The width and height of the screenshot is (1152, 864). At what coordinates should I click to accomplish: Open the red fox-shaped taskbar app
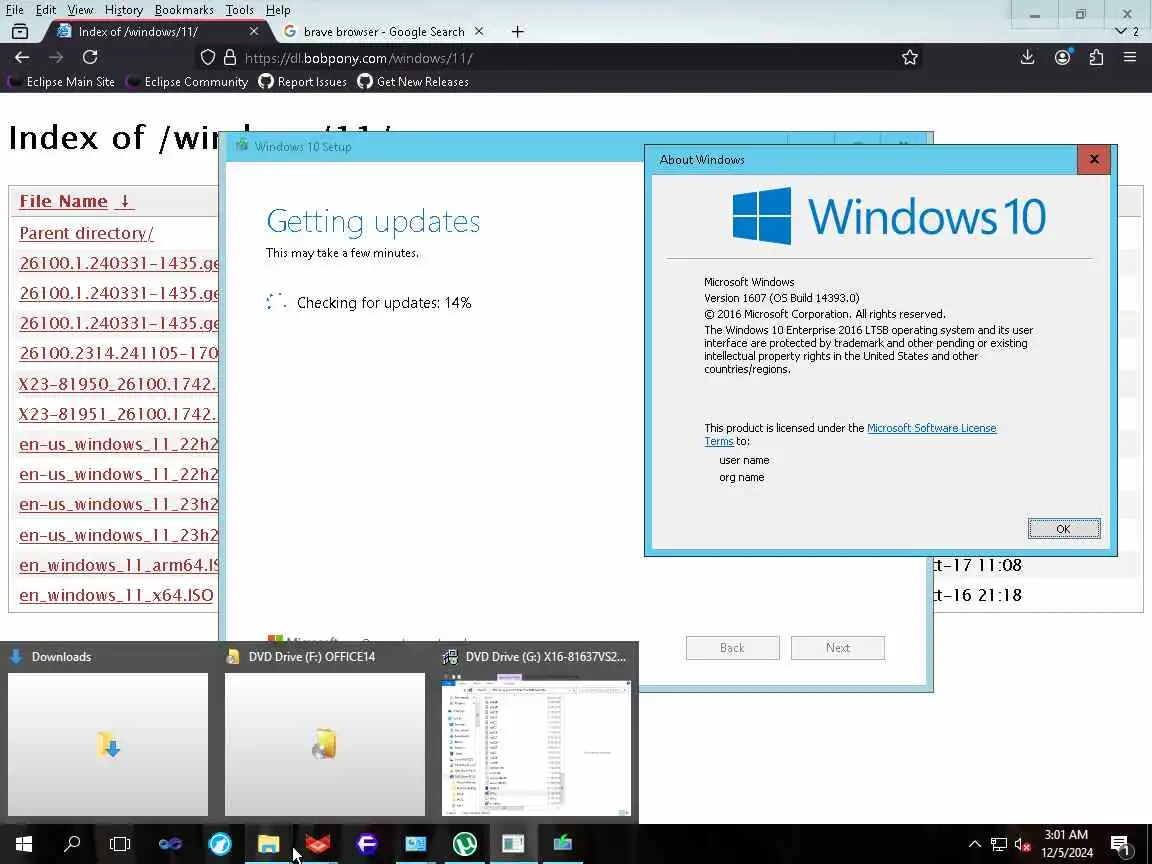coord(317,843)
